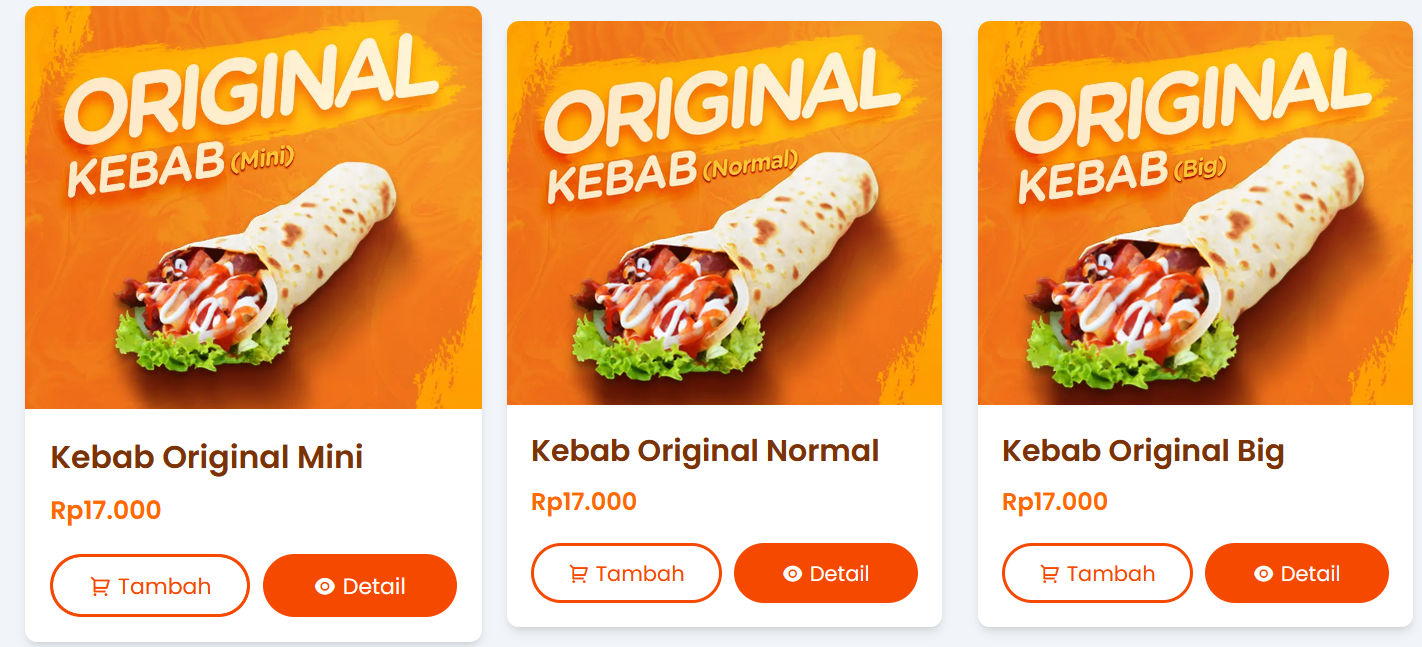1422x647 pixels.
Task: Click eye icon on Kebab Original Normal
Action: (792, 574)
